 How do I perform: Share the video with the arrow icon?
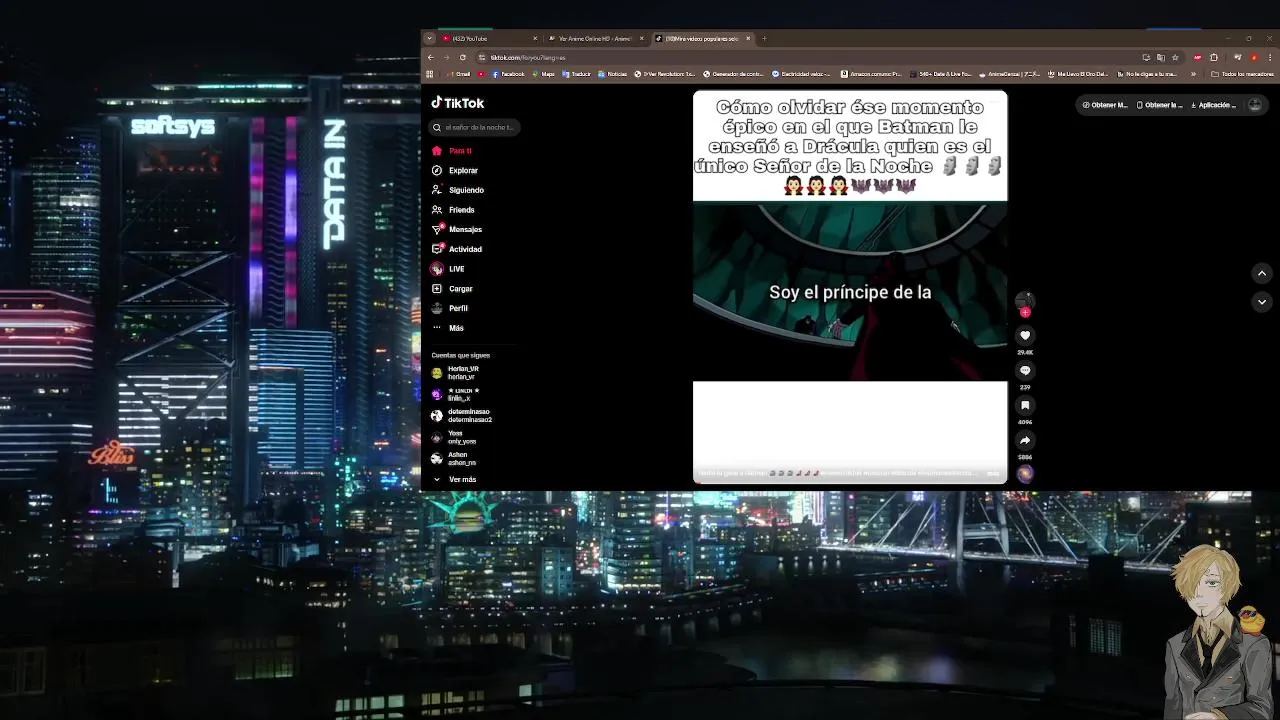pos(1025,440)
